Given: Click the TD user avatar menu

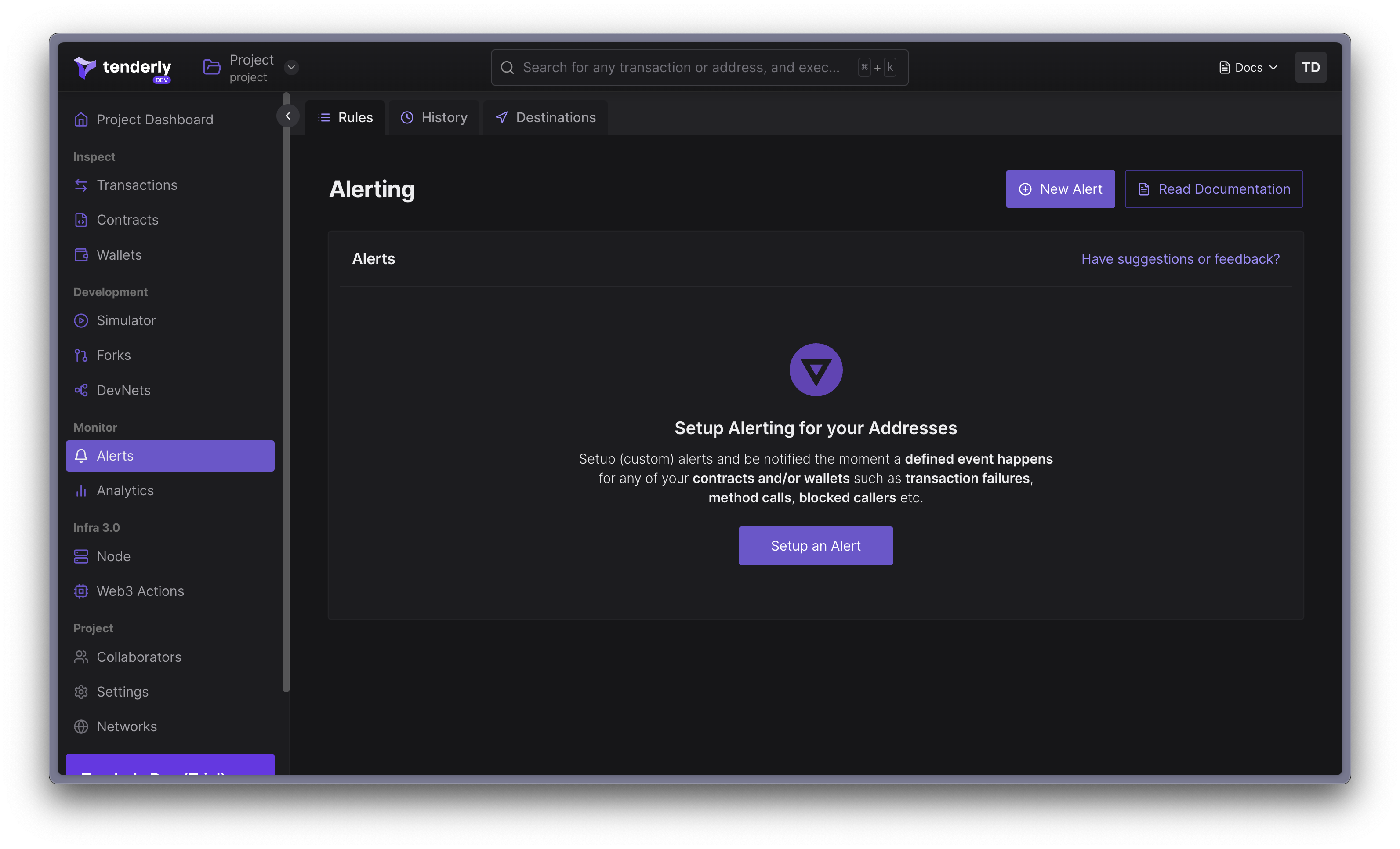Looking at the screenshot, I should pos(1311,67).
